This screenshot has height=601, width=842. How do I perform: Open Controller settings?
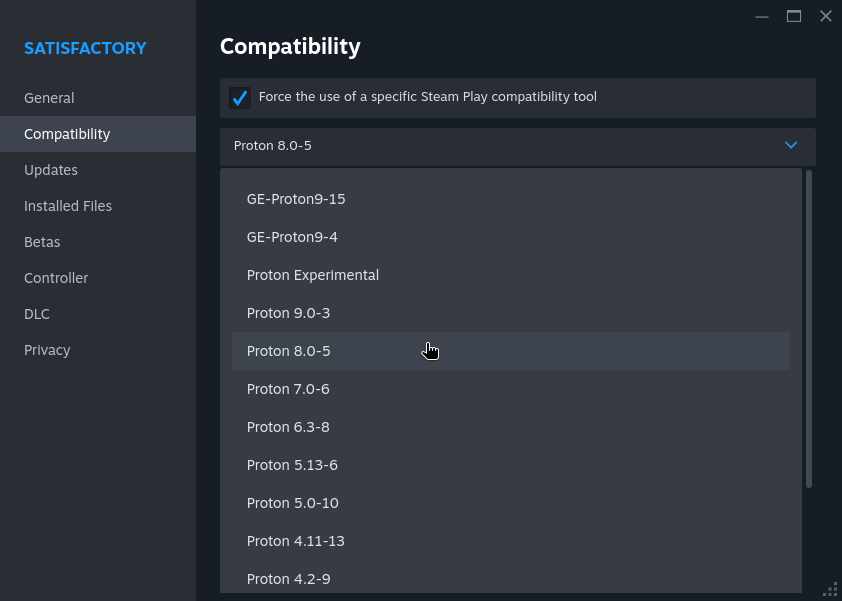pos(98,278)
